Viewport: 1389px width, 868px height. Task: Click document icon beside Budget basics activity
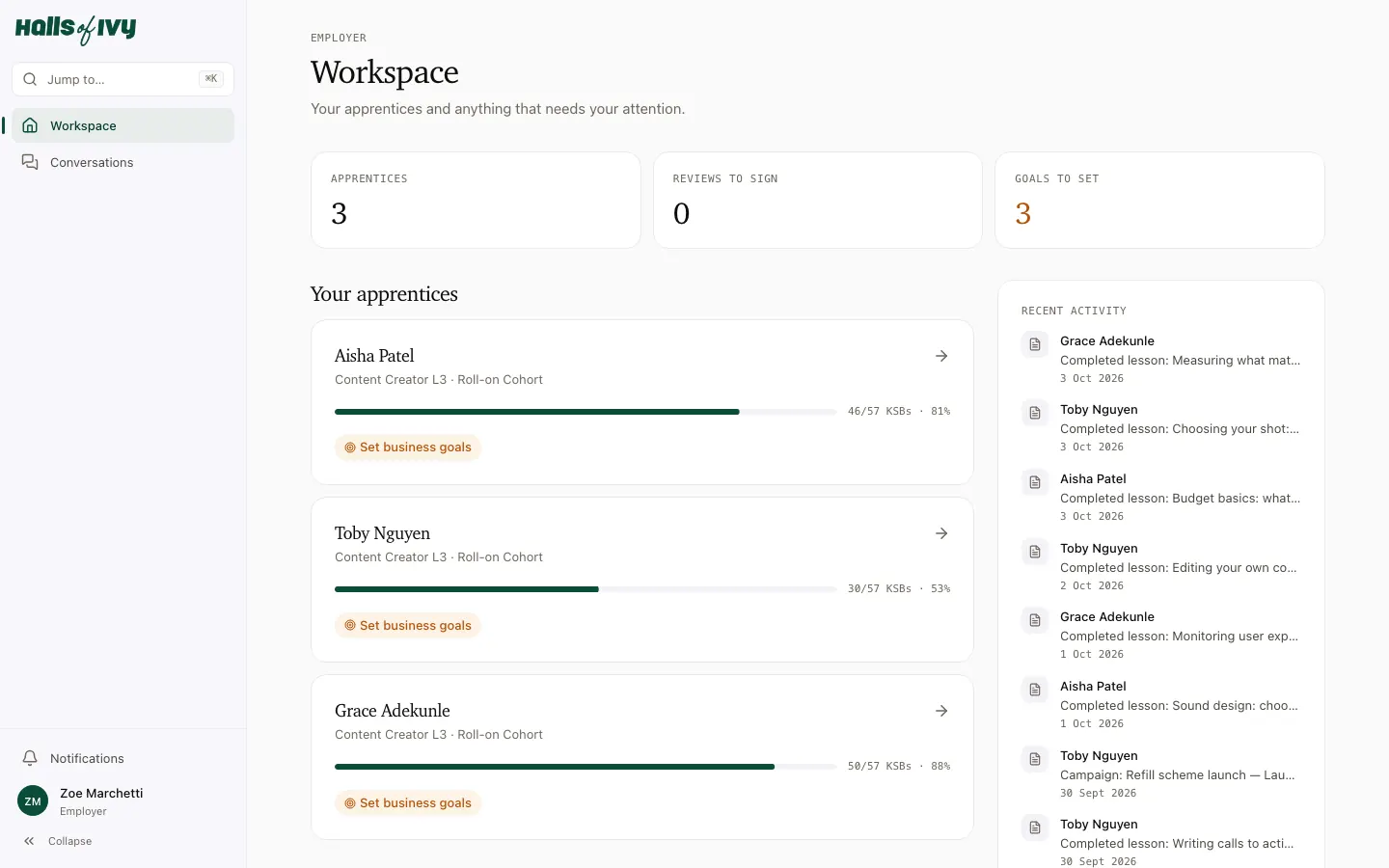coord(1035,482)
